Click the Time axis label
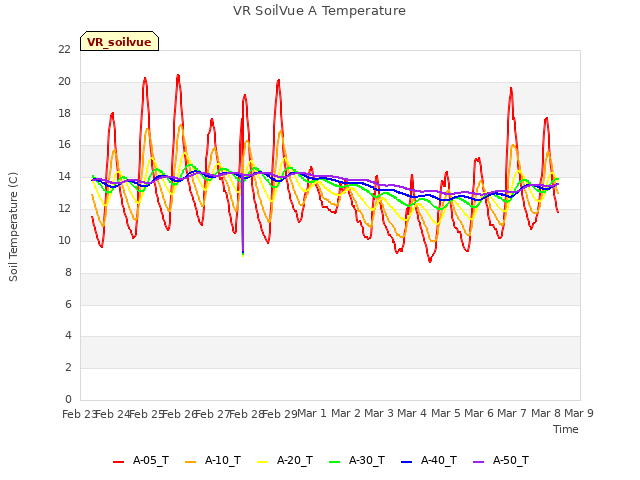The width and height of the screenshot is (640, 480). tap(565, 429)
